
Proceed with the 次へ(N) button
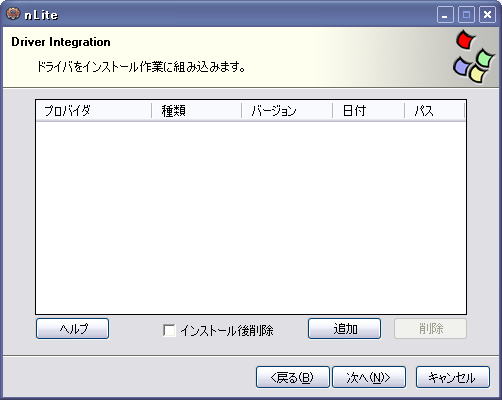coord(369,377)
